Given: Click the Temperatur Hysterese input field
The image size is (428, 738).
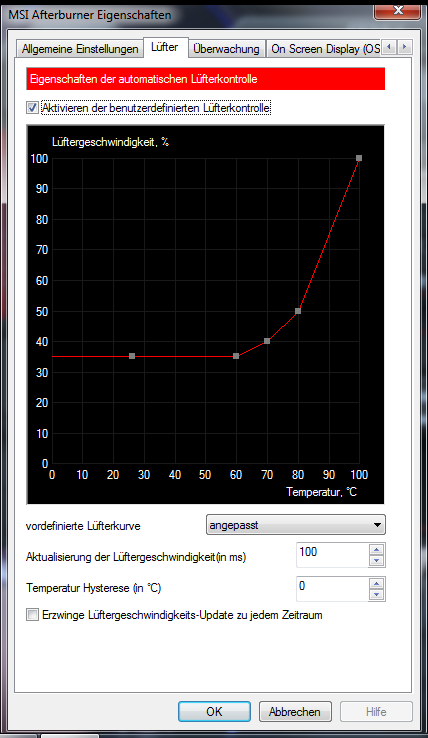Looking at the screenshot, I should pyautogui.click(x=332, y=589).
